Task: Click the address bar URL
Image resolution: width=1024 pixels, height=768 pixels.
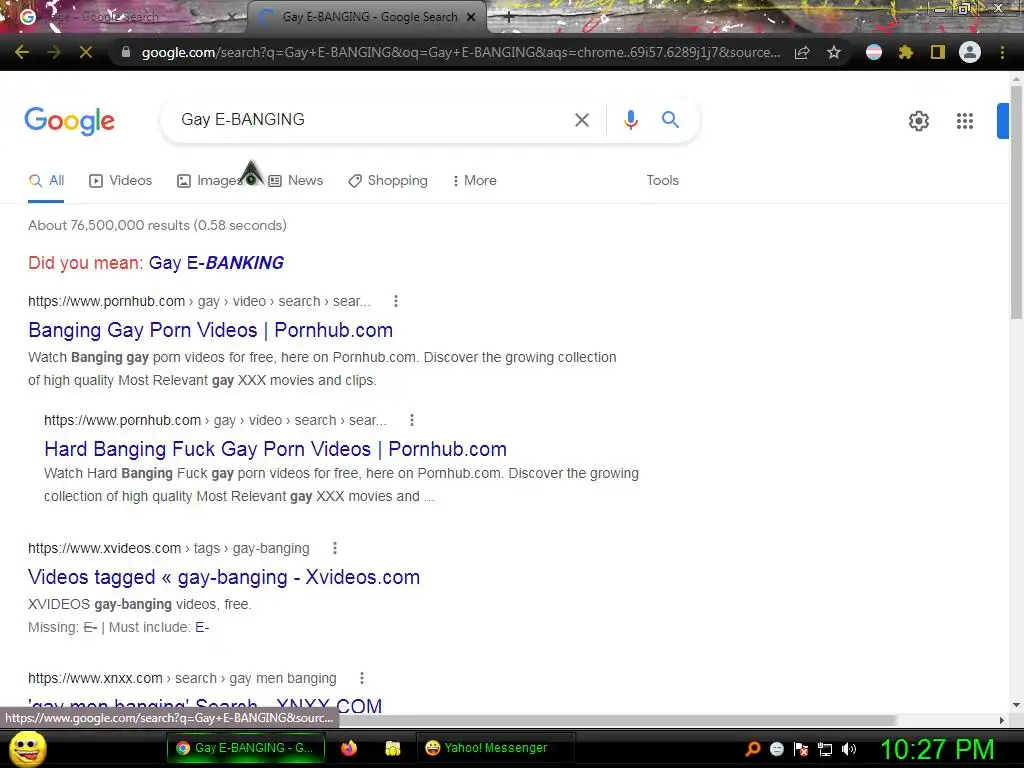Action: 460,52
